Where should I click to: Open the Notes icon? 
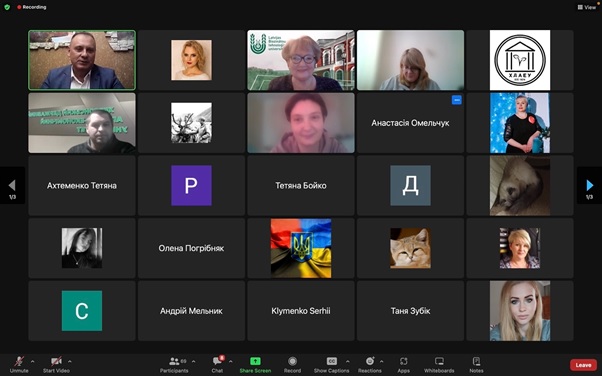pyautogui.click(x=476, y=361)
